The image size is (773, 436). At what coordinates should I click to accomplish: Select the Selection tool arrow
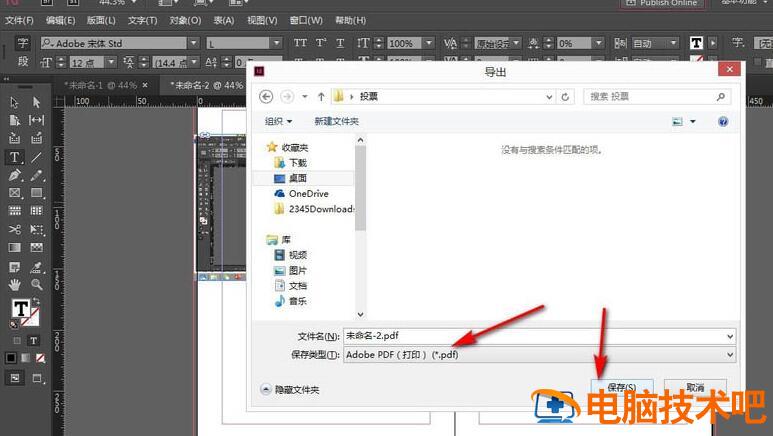click(14, 102)
